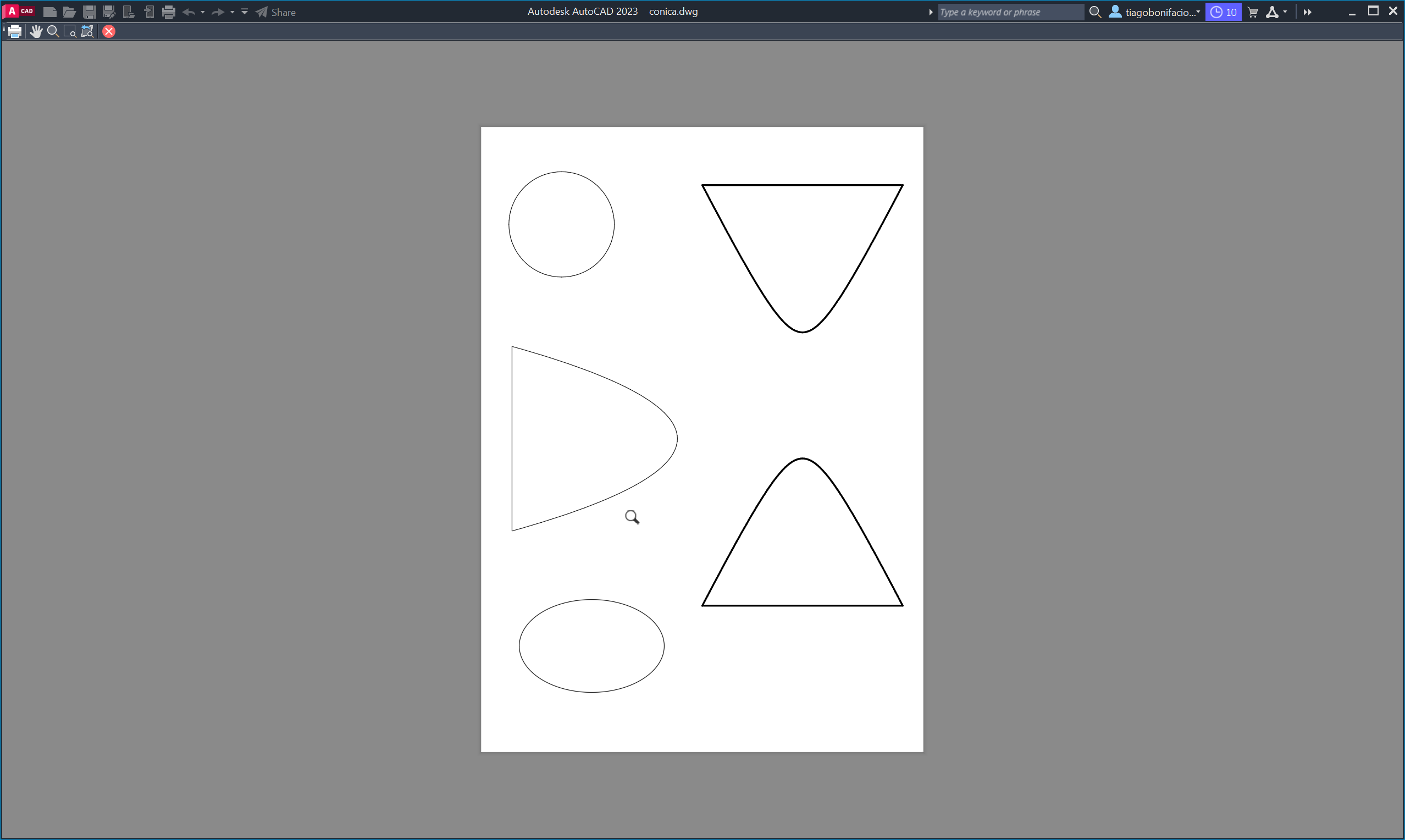Image resolution: width=1405 pixels, height=840 pixels.
Task: Open the Redo history dropdown arrow
Action: (233, 12)
